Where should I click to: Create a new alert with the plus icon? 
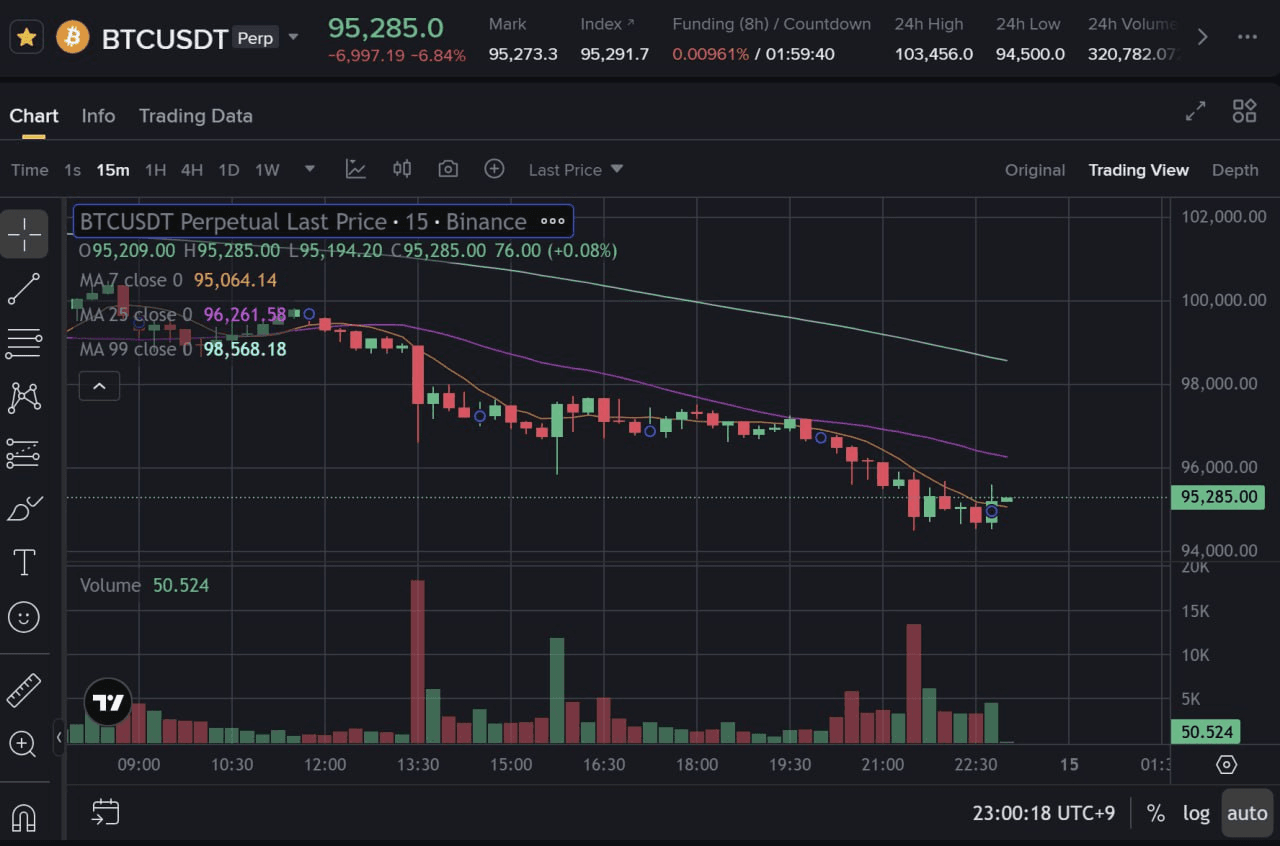(x=494, y=169)
